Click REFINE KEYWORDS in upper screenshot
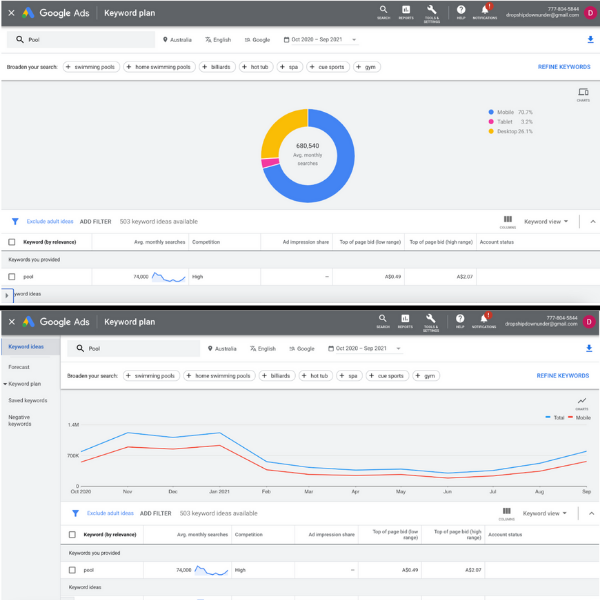 [x=564, y=67]
